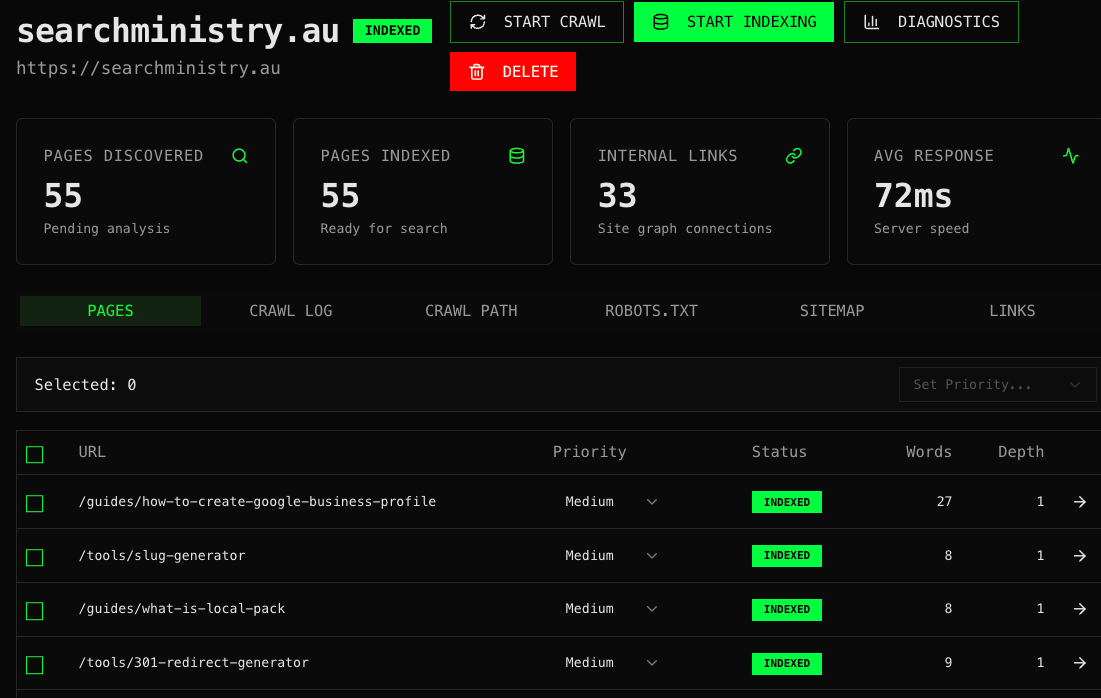The image size is (1101, 698).
Task: Switch to the Sitemap tab
Action: point(832,311)
